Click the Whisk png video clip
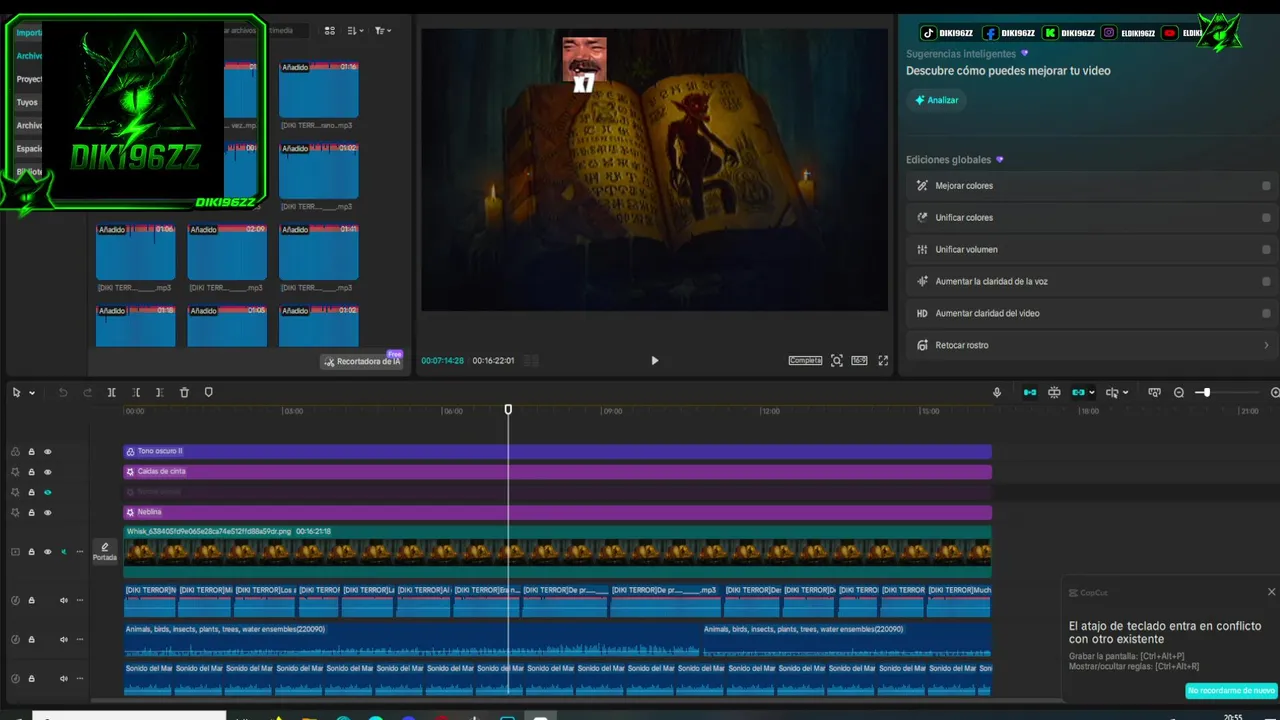Viewport: 1280px width, 720px height. click(557, 552)
